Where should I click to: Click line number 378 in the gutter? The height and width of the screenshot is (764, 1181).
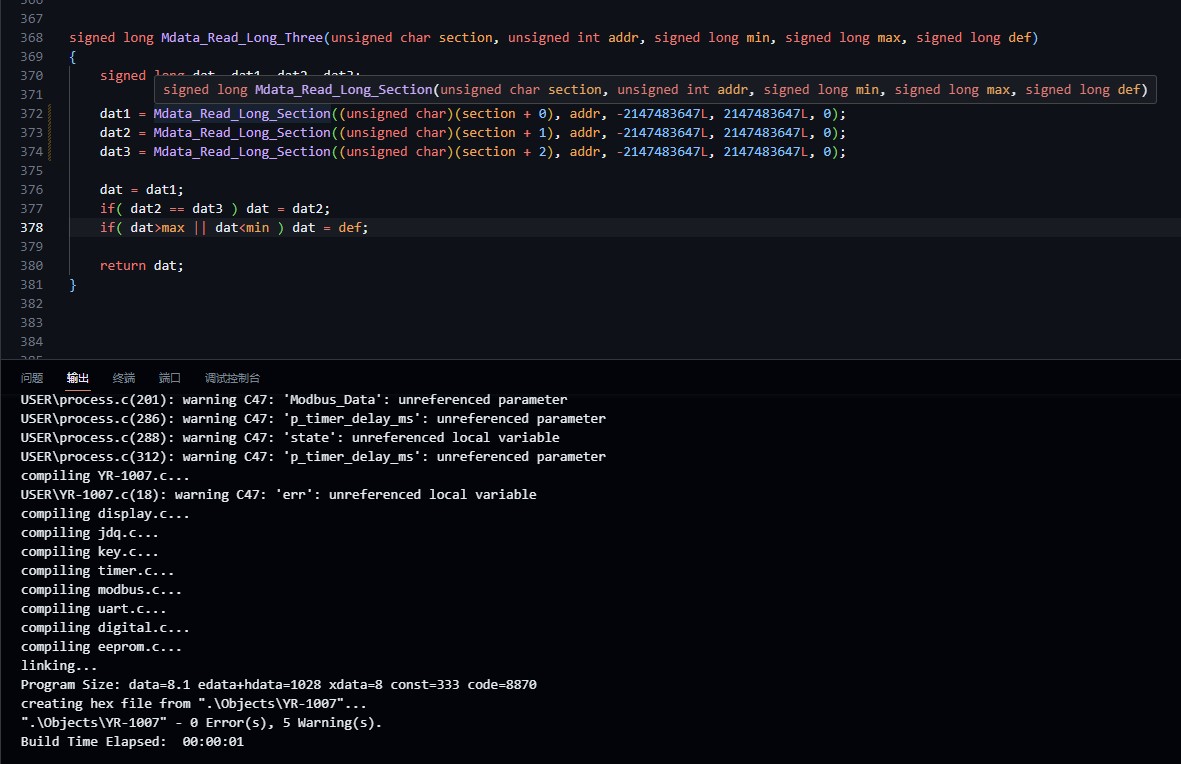point(32,228)
